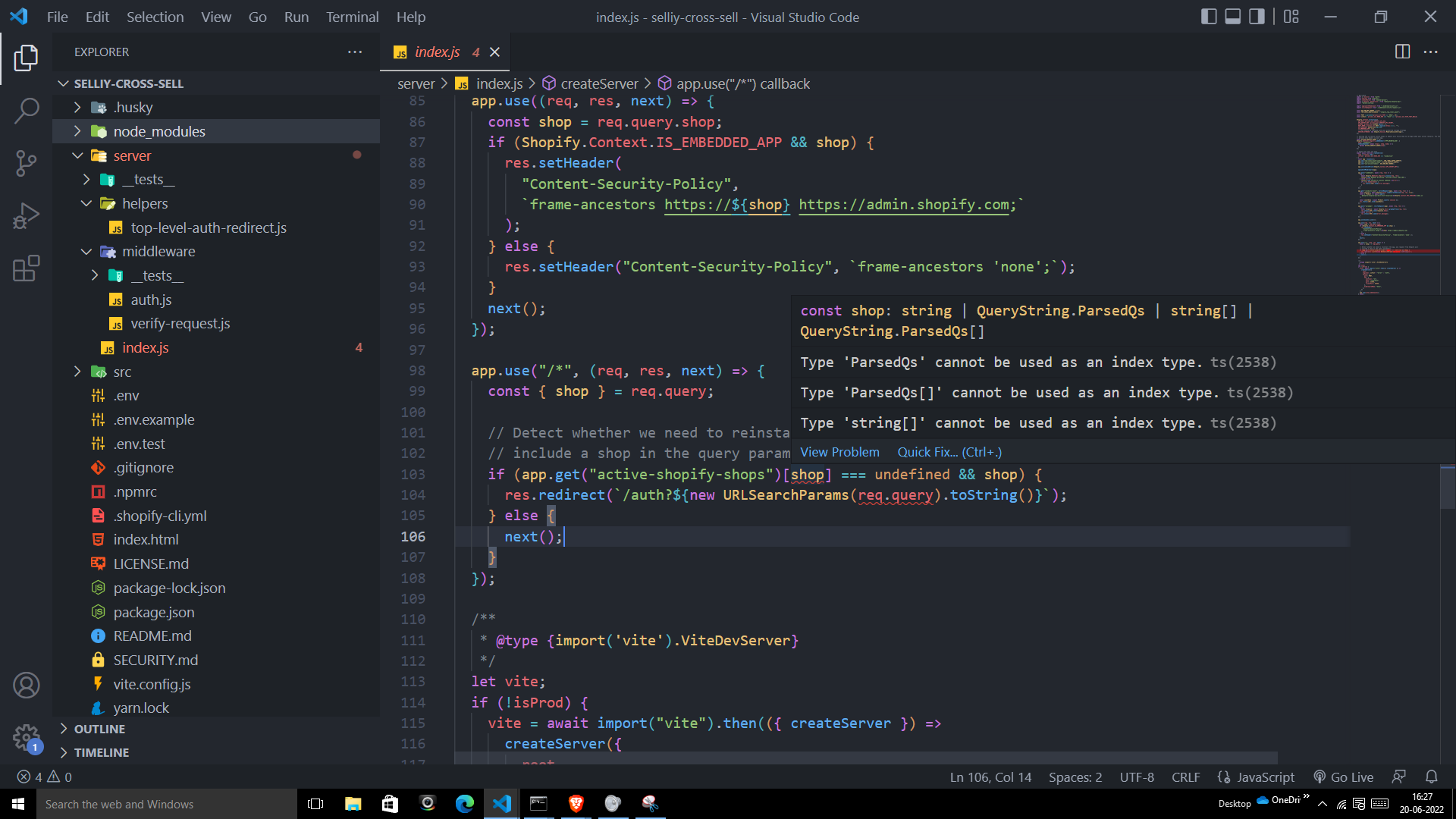Click the Manage gear icon
1456x819 pixels.
[x=26, y=736]
